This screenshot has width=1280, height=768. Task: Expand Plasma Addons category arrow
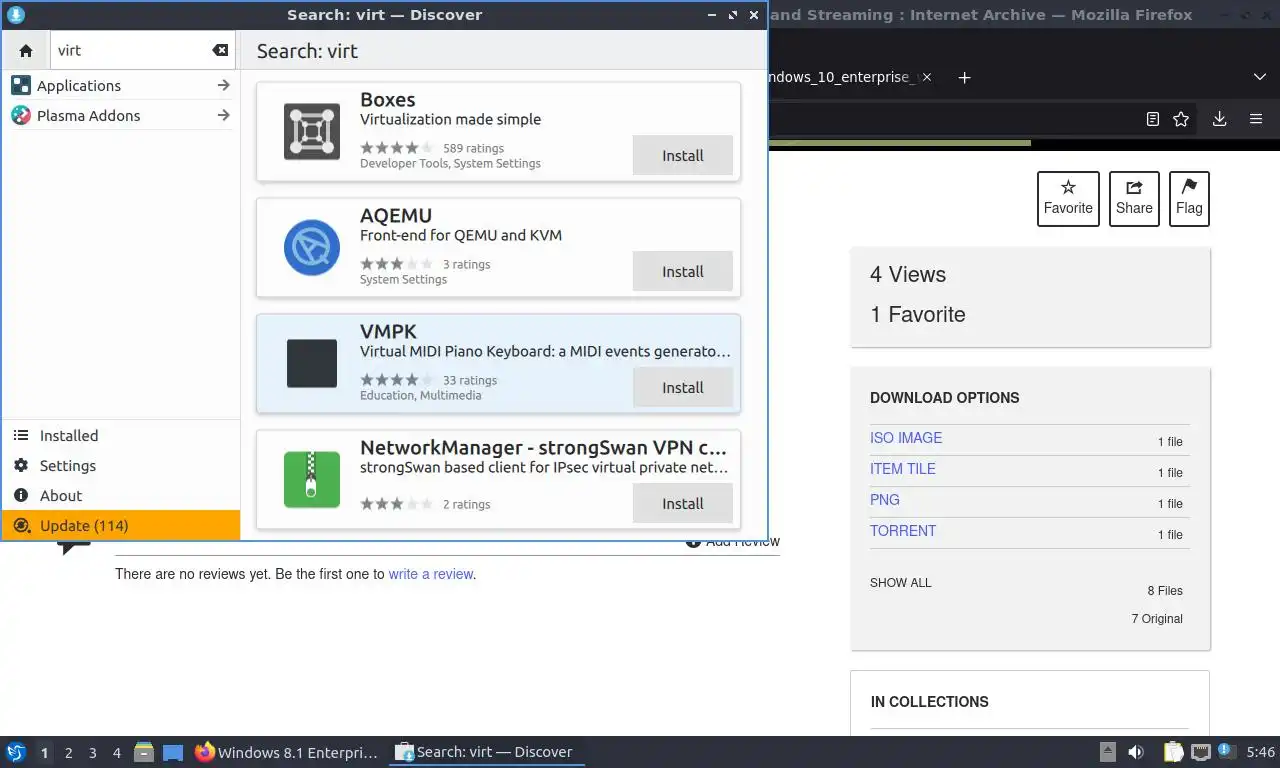coord(223,116)
